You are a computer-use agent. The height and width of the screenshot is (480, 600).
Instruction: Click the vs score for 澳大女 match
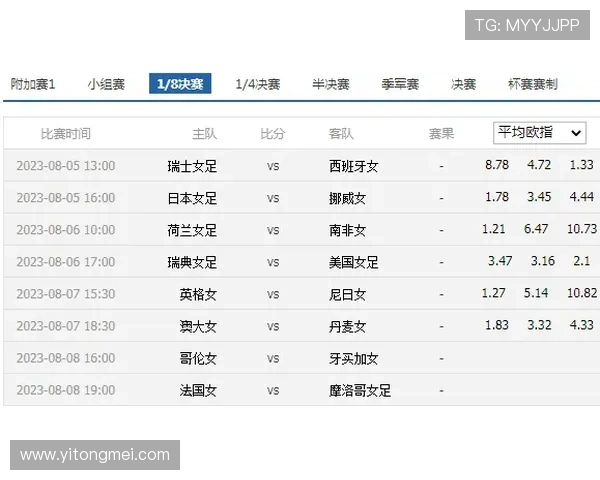(x=273, y=327)
